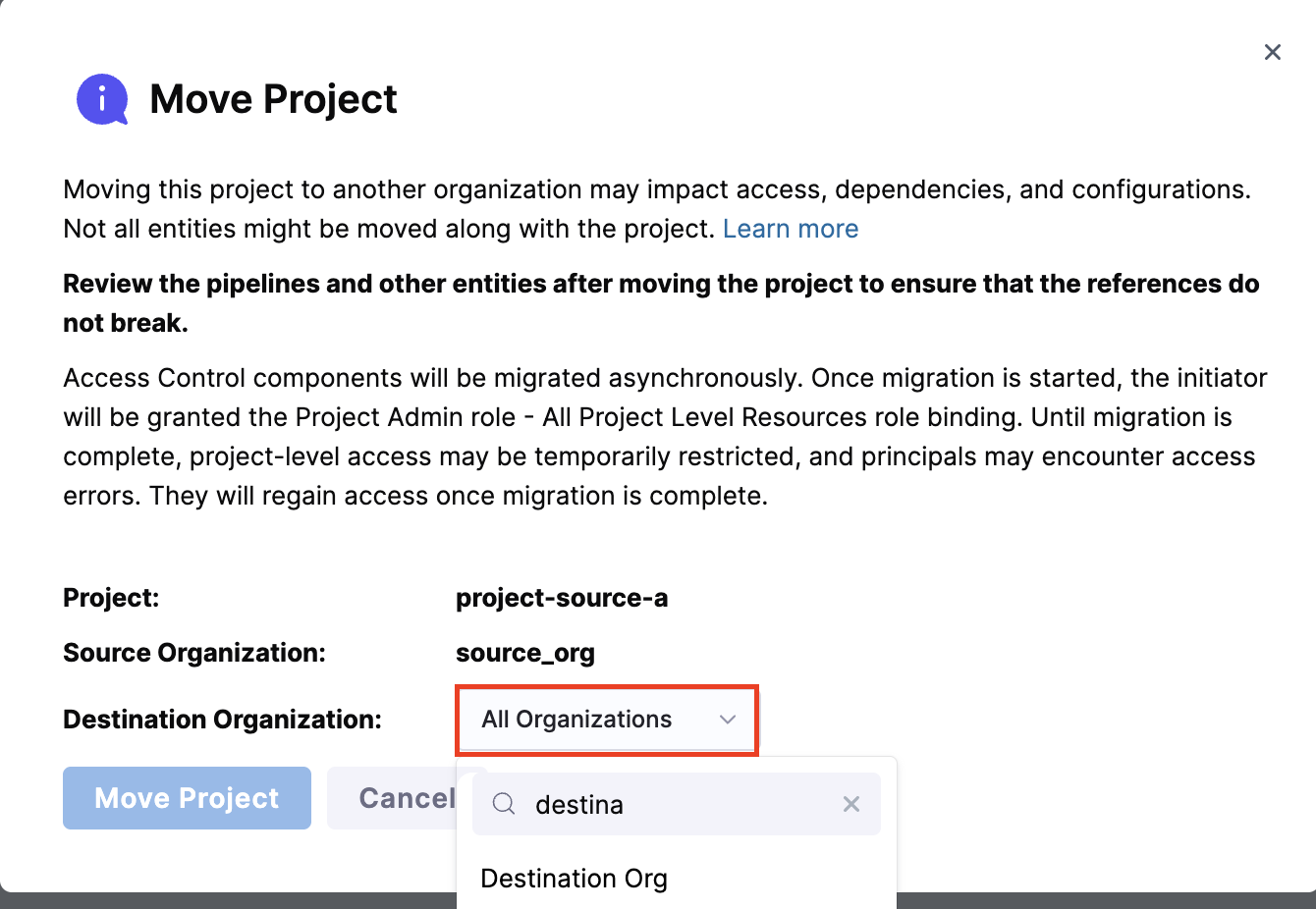The image size is (1316, 909).
Task: Close the Move Project dialog with the X
Action: 1272,52
